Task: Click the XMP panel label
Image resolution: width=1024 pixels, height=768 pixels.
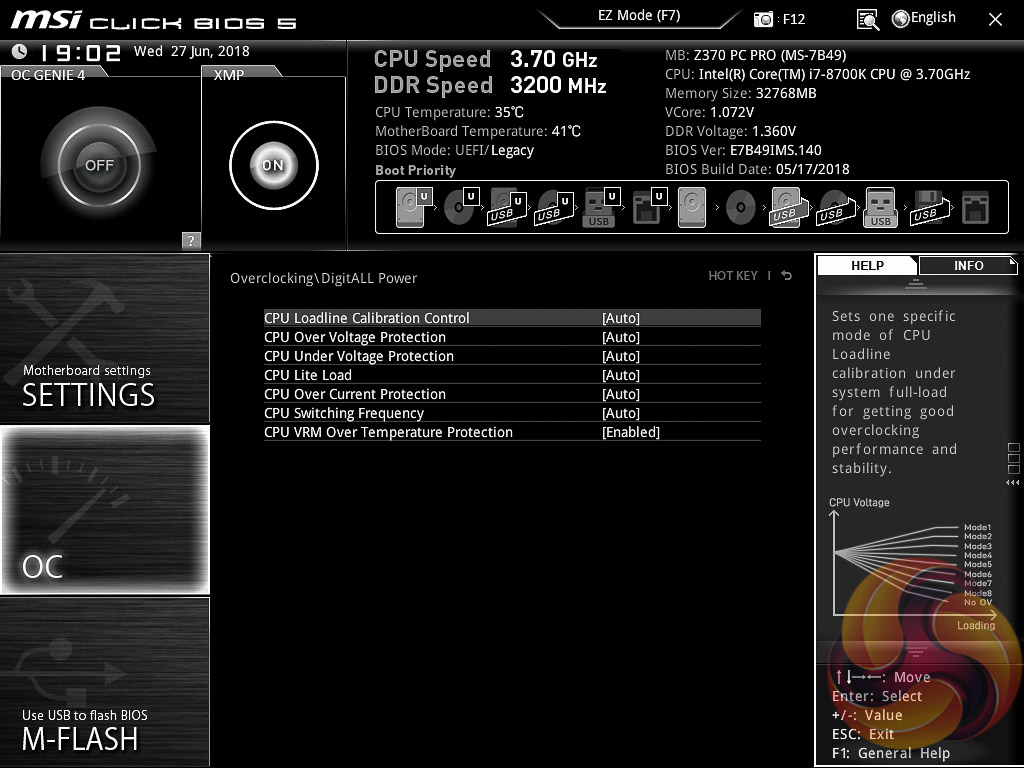Action: pos(229,75)
